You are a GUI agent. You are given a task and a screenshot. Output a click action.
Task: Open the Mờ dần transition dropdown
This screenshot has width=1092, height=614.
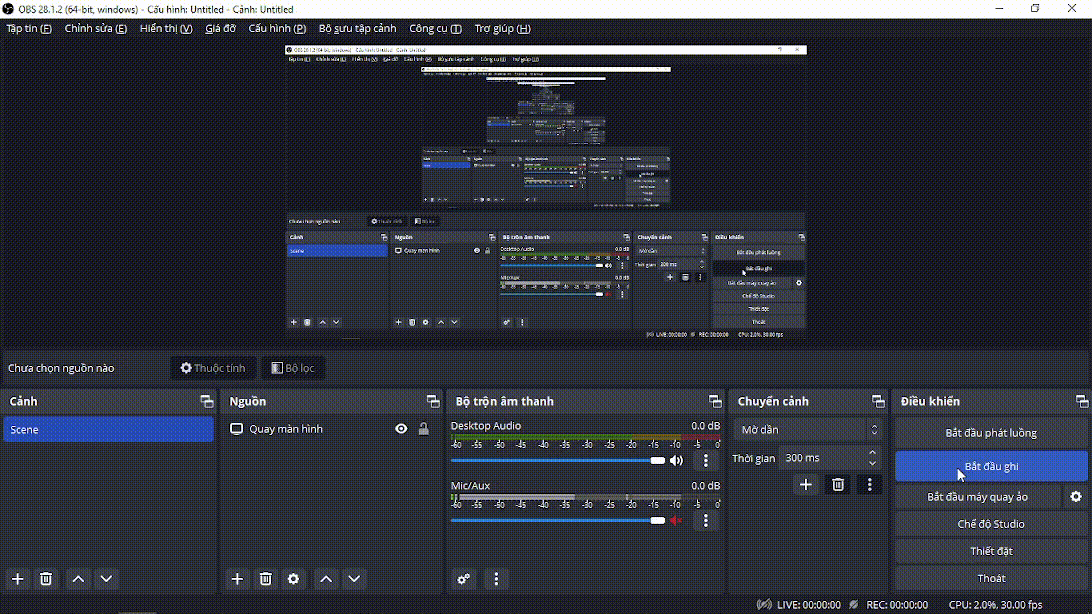(808, 430)
